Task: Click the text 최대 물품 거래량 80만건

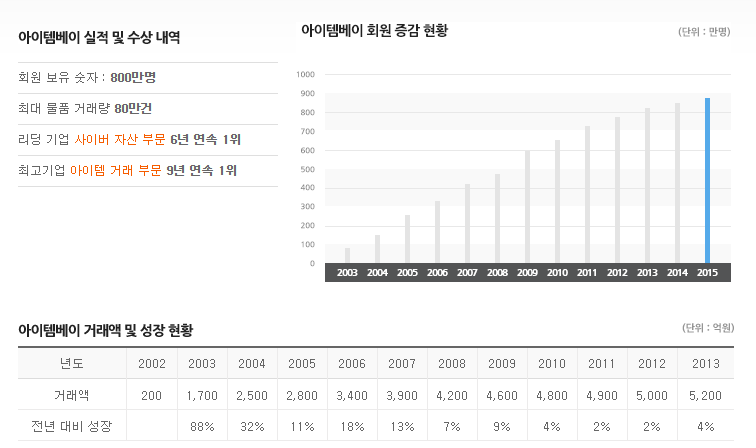Action: [85, 108]
